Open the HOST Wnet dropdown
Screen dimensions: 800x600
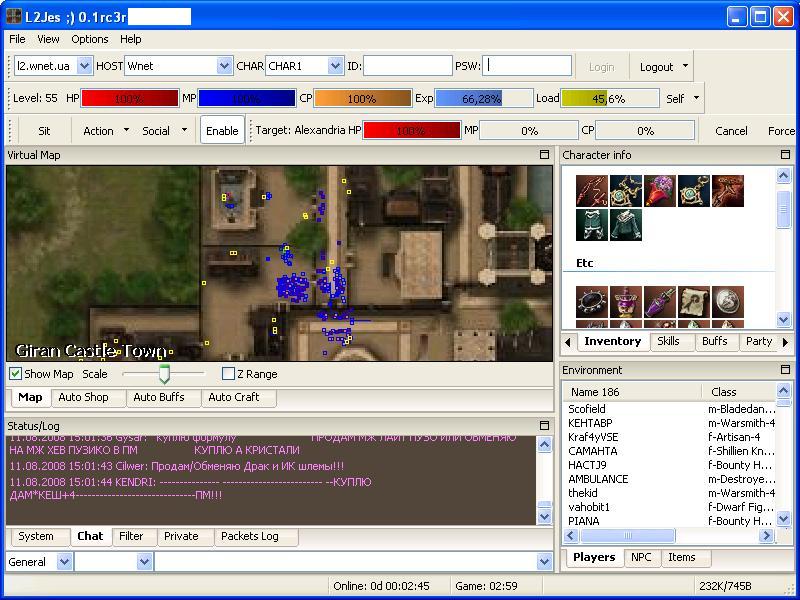click(x=224, y=66)
